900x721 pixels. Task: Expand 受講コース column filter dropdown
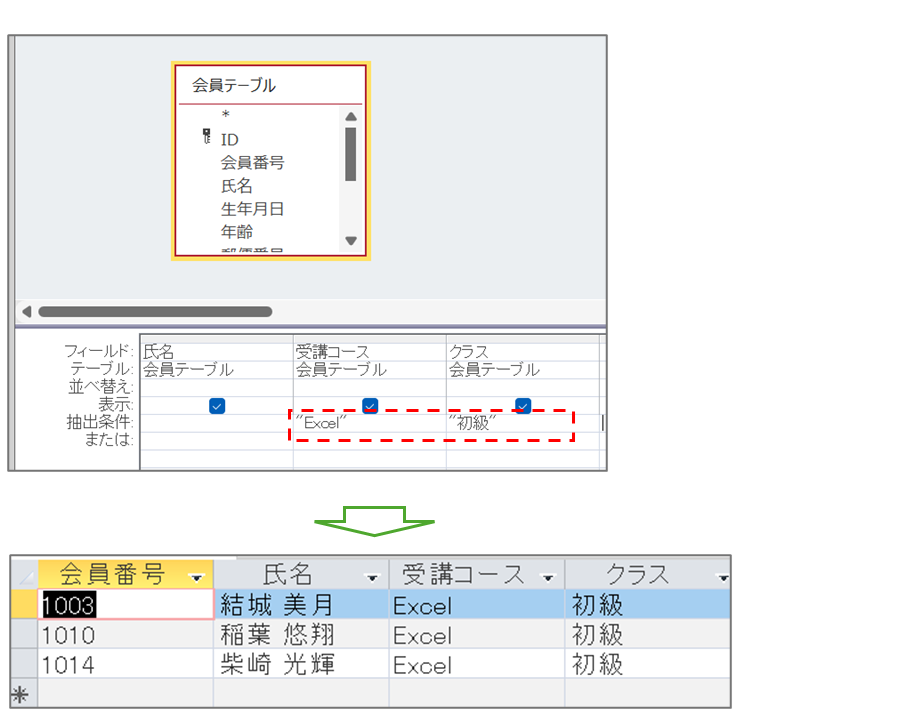(x=548, y=577)
